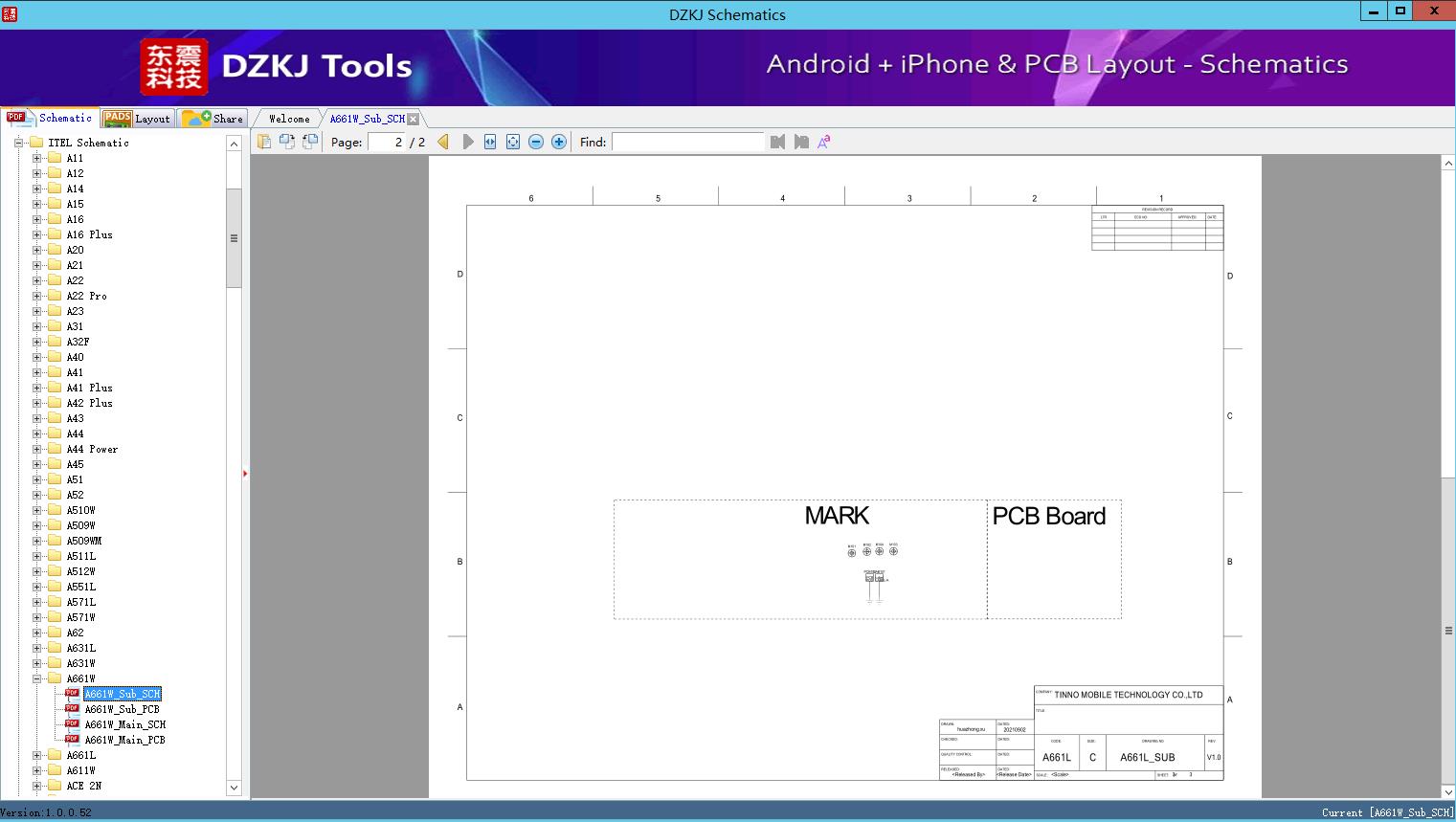Screen dimensions: 1456x822
Task: Close the A661W_Sub_SCH tab
Action: click(x=413, y=119)
